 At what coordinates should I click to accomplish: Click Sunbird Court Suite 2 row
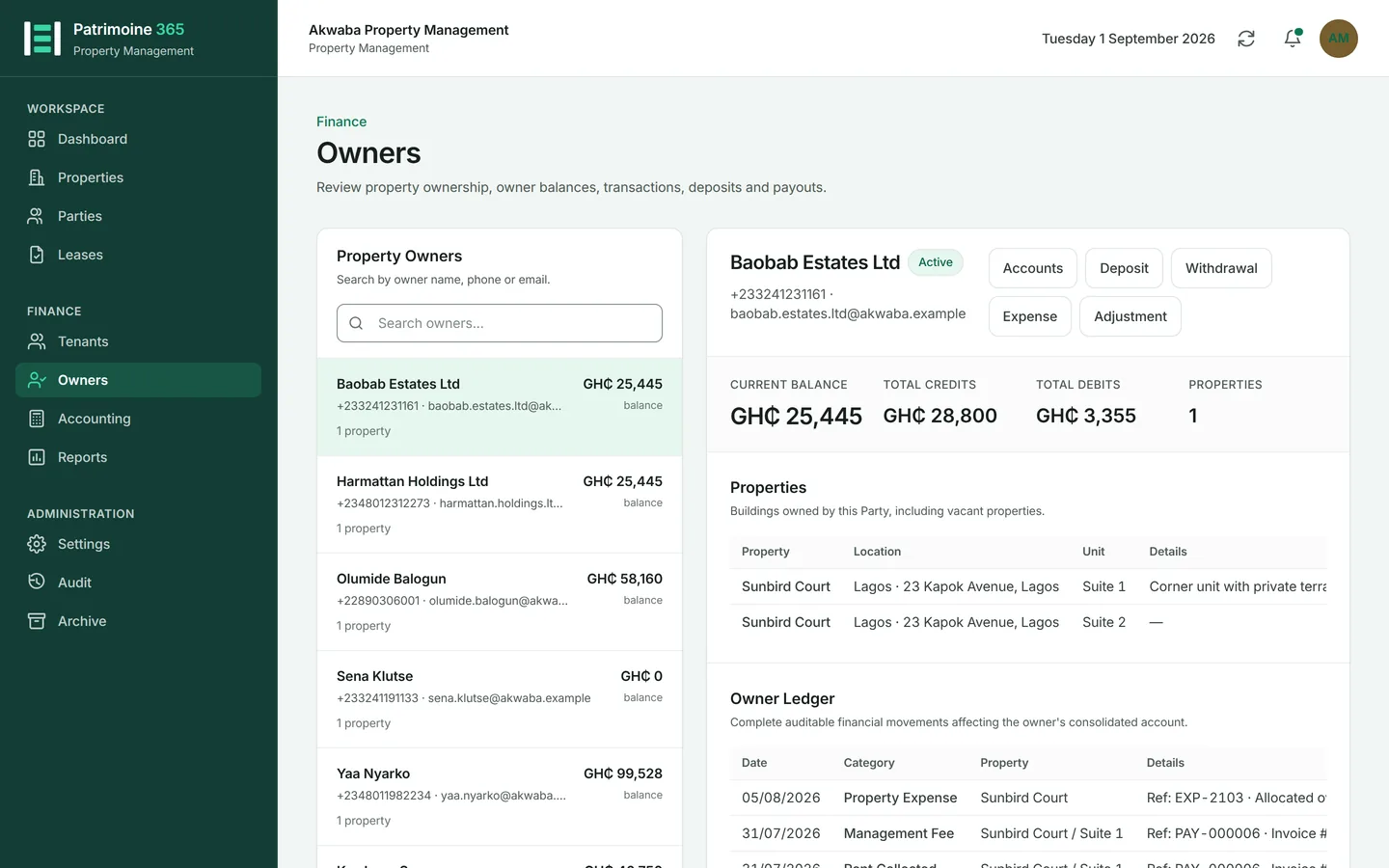pyautogui.click(x=1028, y=622)
